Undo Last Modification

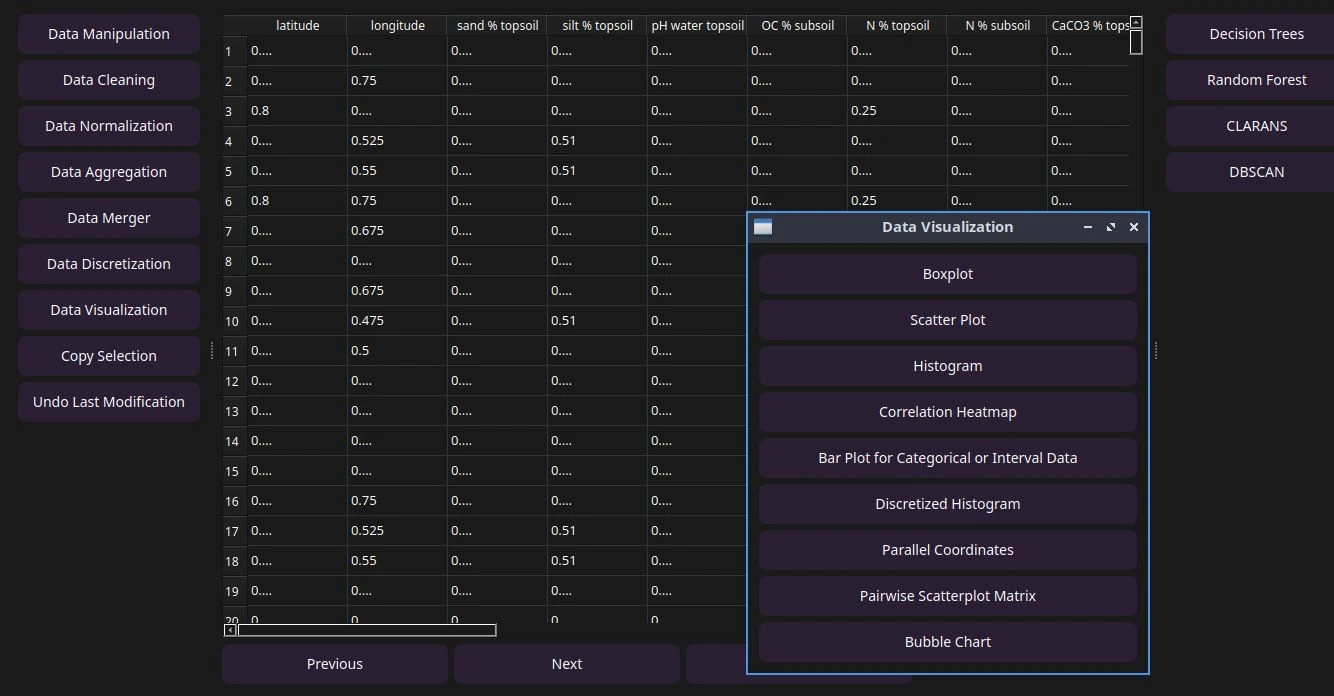109,402
